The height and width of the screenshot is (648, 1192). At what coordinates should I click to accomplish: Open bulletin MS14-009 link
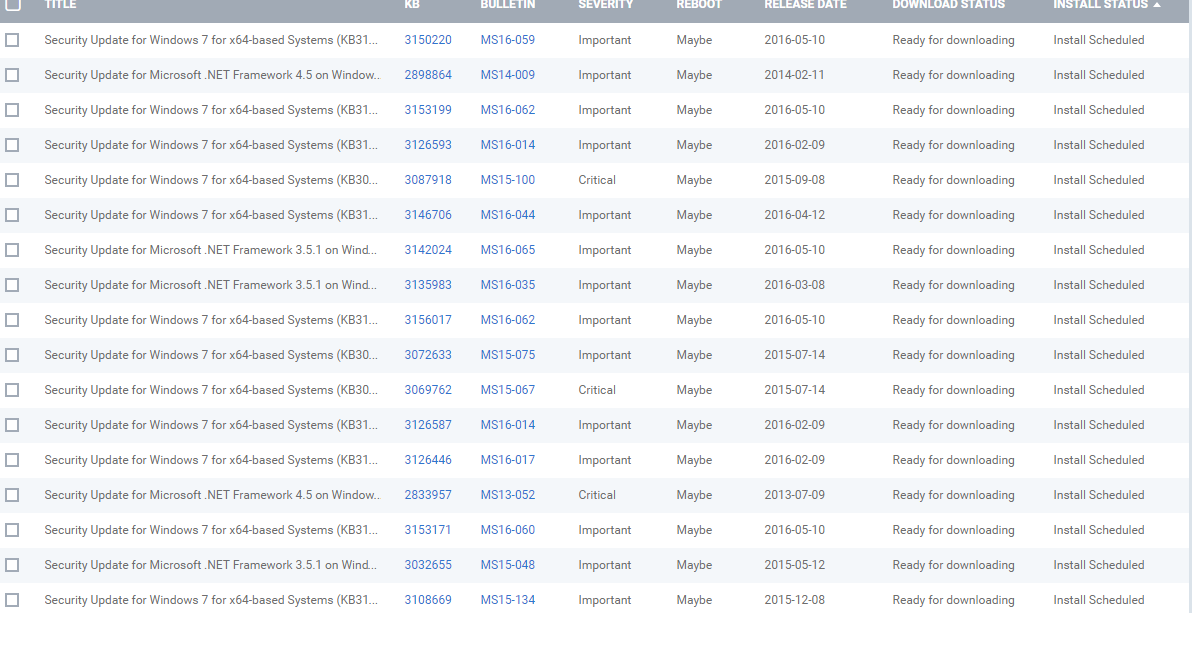point(508,75)
